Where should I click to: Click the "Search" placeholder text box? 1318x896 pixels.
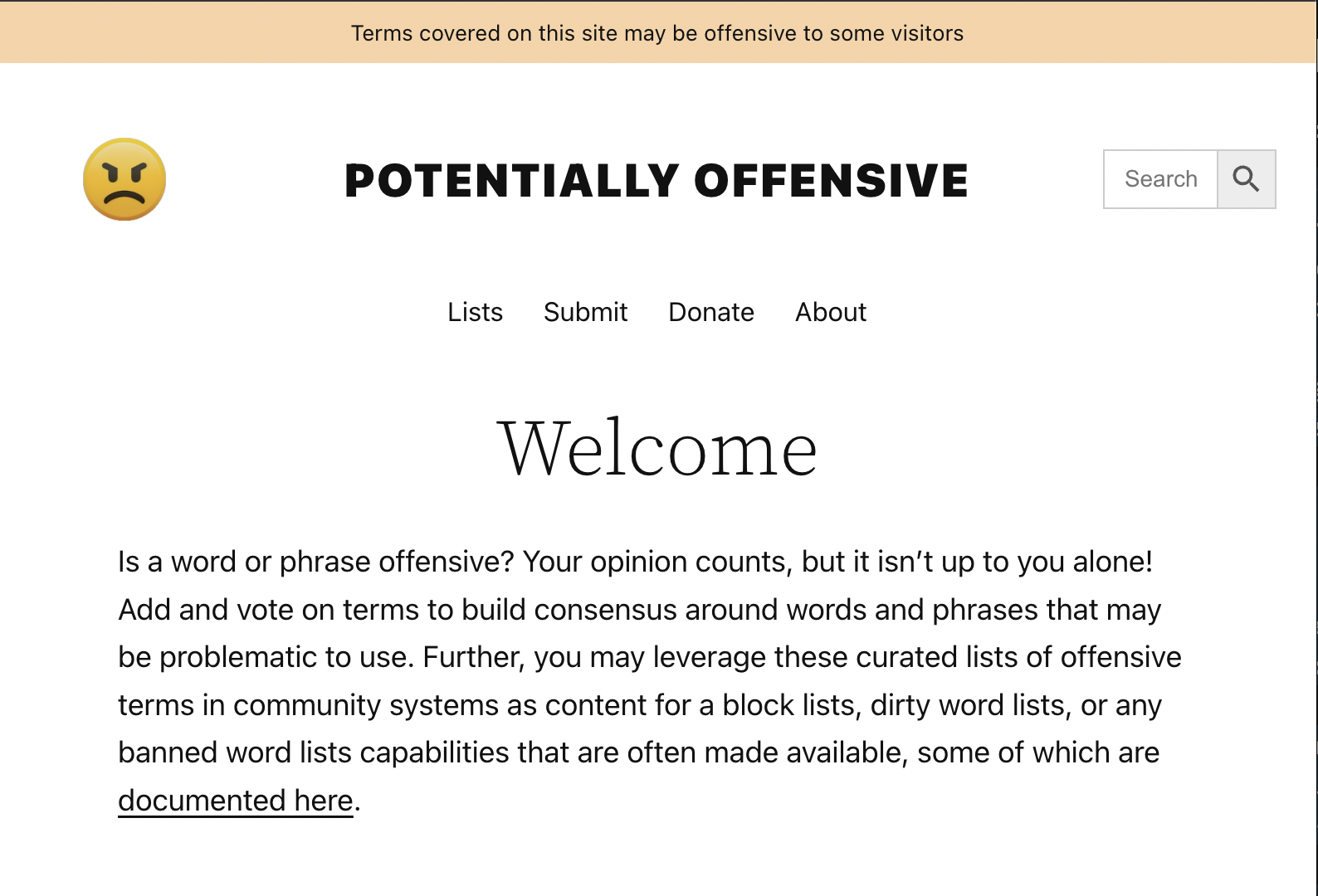point(1160,179)
